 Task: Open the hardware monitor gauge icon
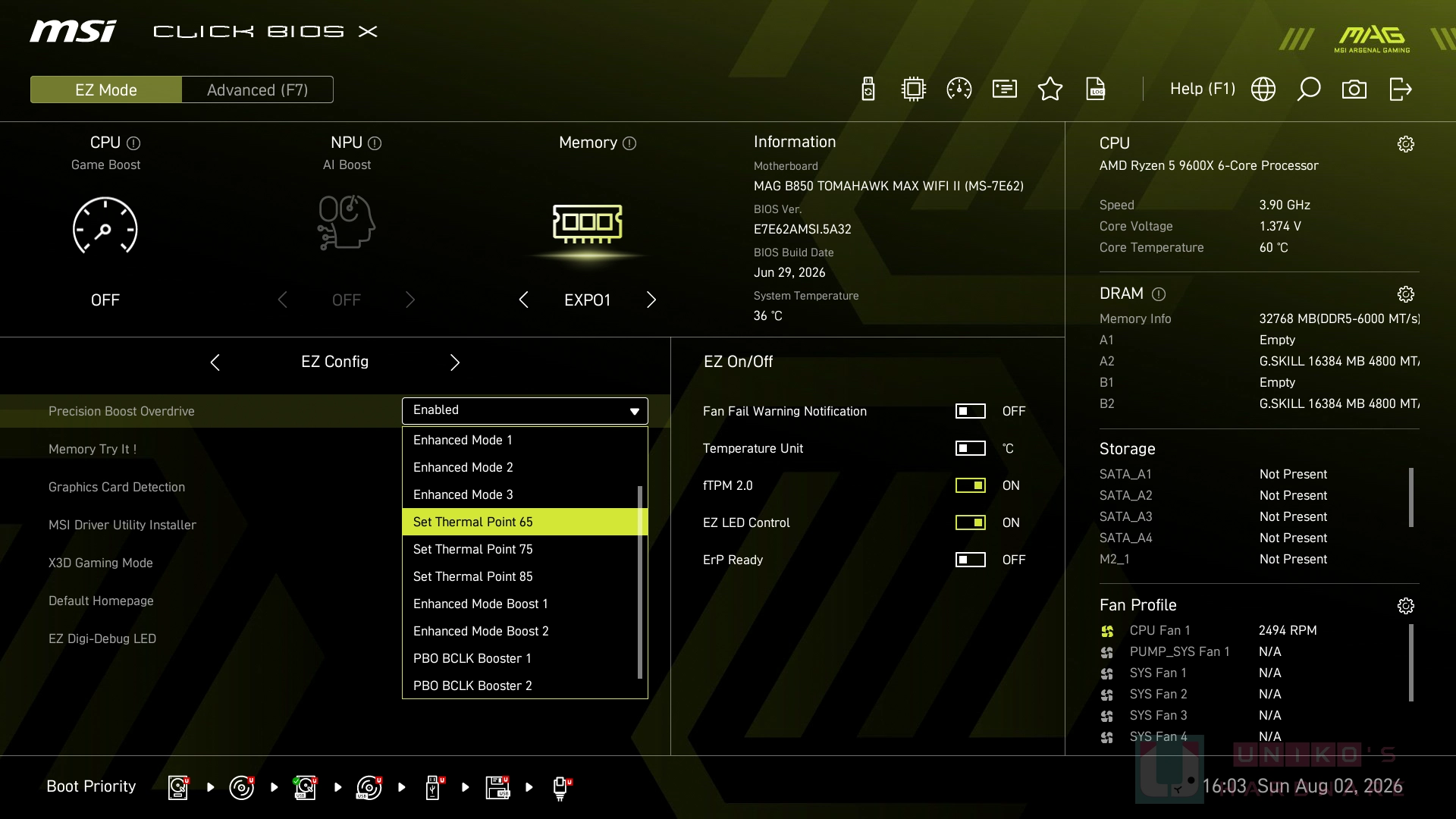[x=959, y=89]
